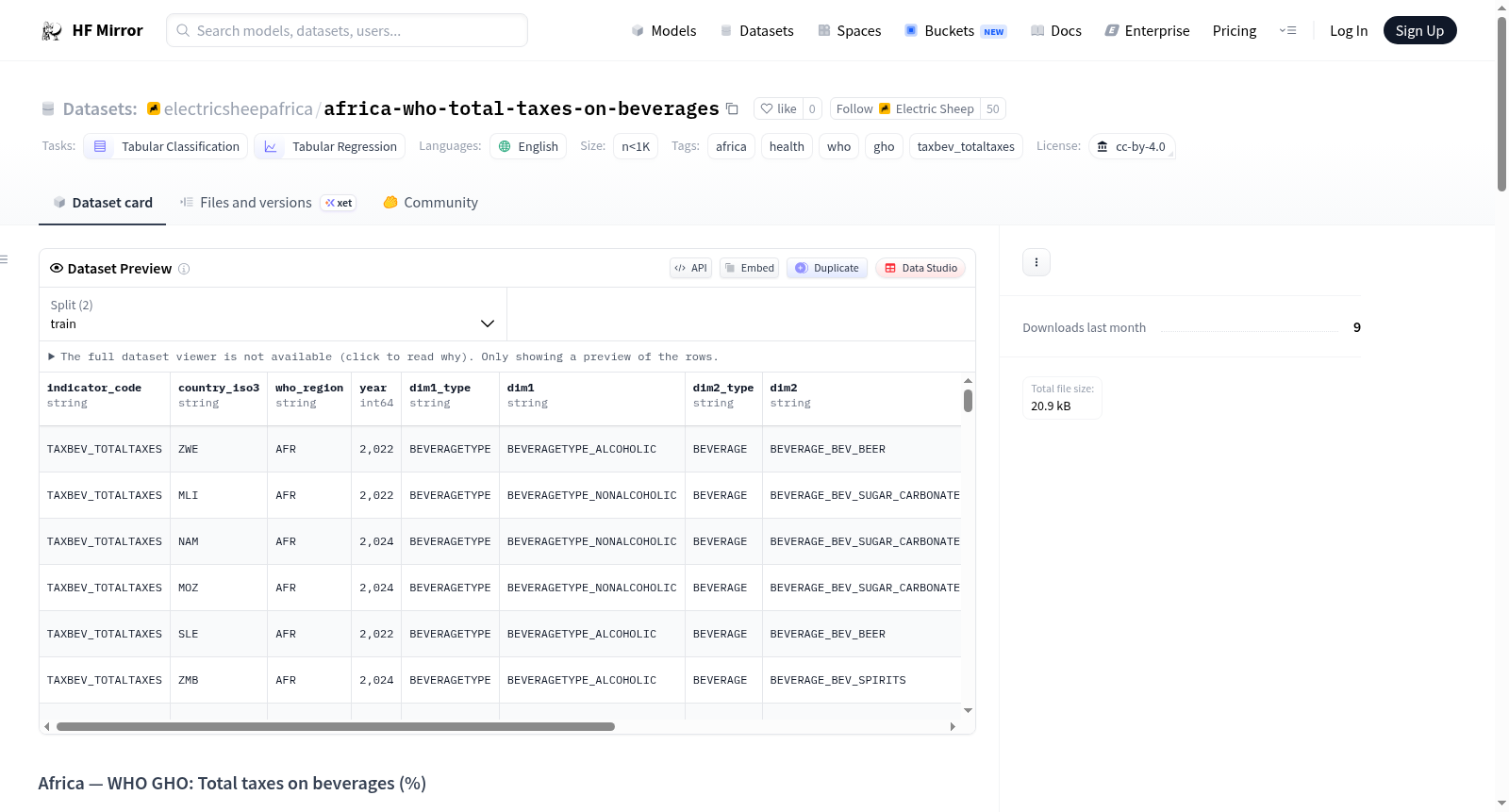Expand the train split dropdown
Screen dimensions: 1509x812
(x=273, y=314)
